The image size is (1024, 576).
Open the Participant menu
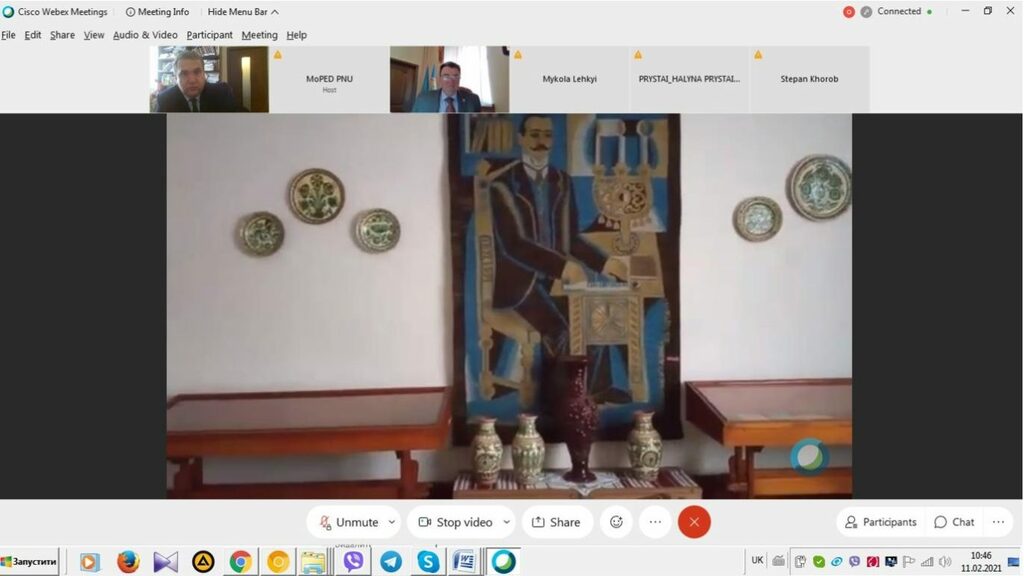[209, 35]
